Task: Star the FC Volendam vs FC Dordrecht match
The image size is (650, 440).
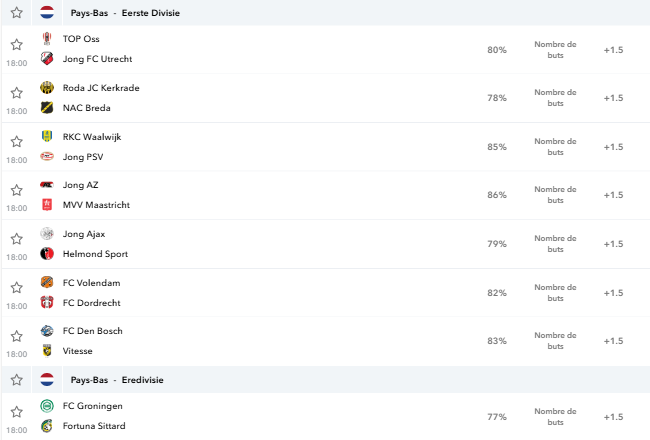Action: [17, 287]
